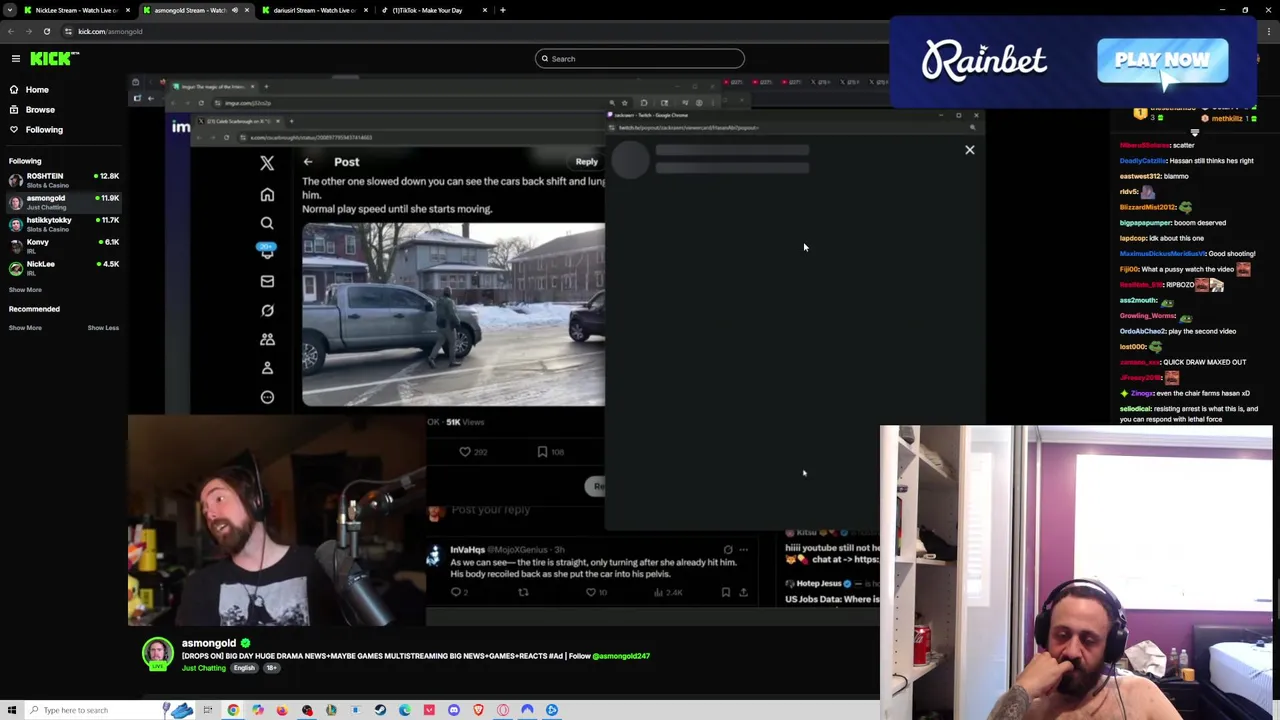This screenshot has height=720, width=1280.
Task: Select asmongold in the Following list
Action: [x=64, y=202]
